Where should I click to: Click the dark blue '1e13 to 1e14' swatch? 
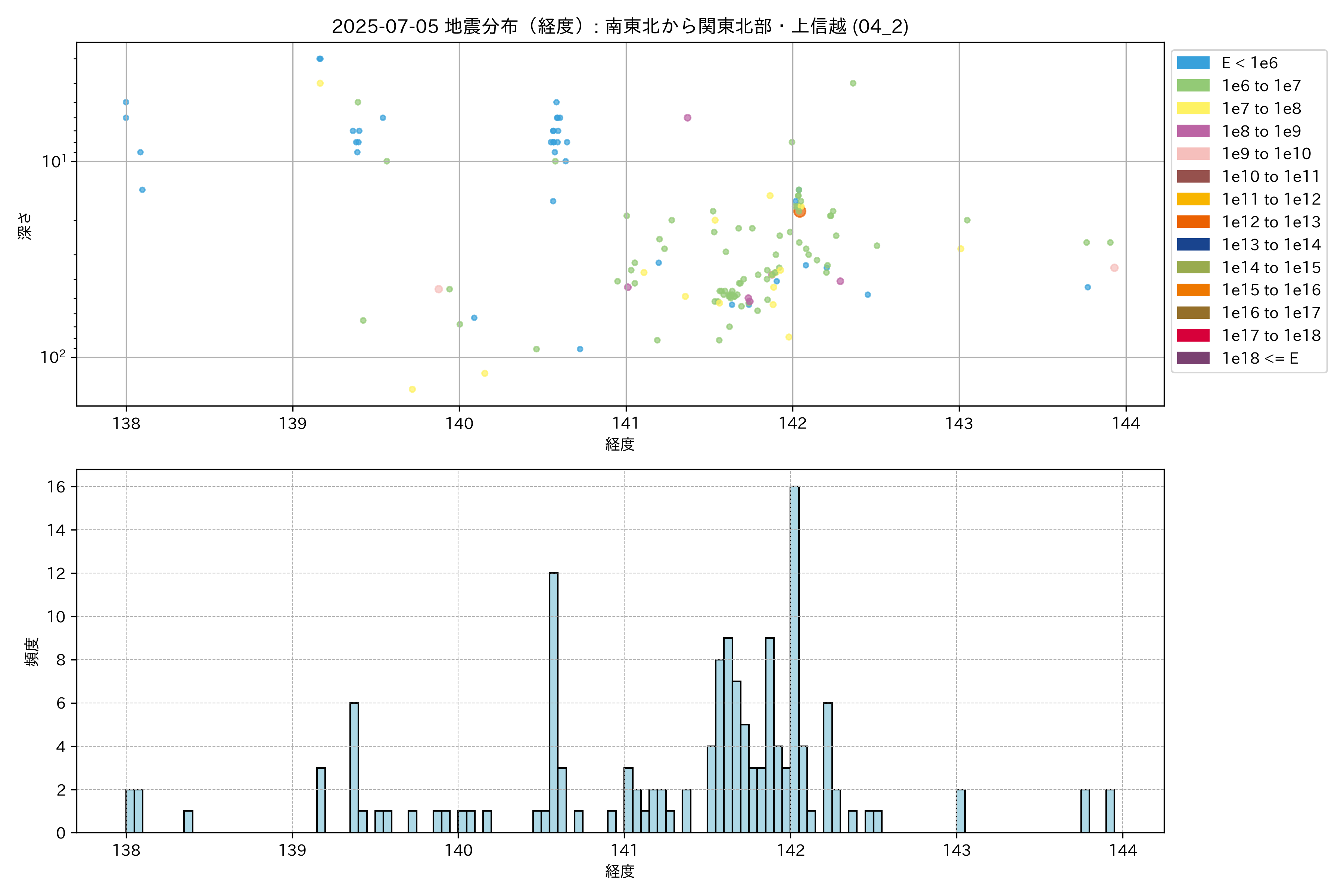pyautogui.click(x=1192, y=245)
